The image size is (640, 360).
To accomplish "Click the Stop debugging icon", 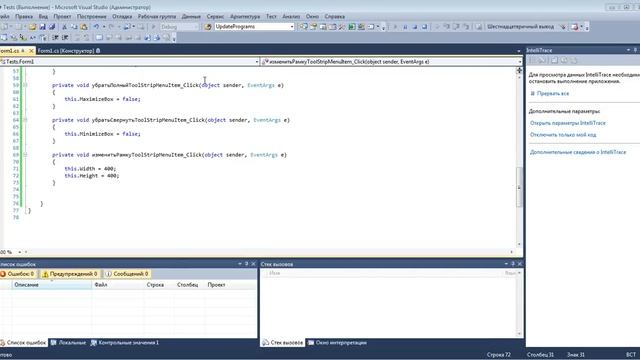I will (415, 27).
